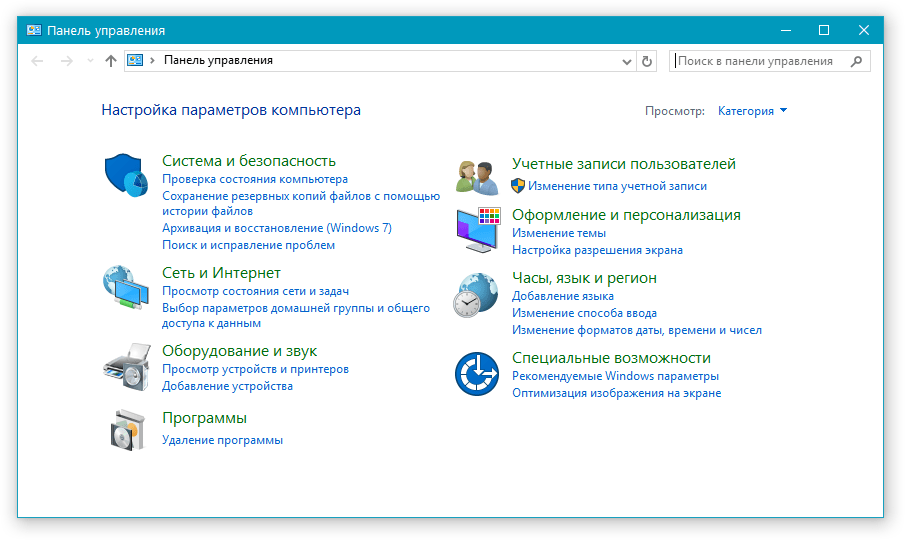Open Учетные записи пользователей category
905x540 pixels.
624,164
